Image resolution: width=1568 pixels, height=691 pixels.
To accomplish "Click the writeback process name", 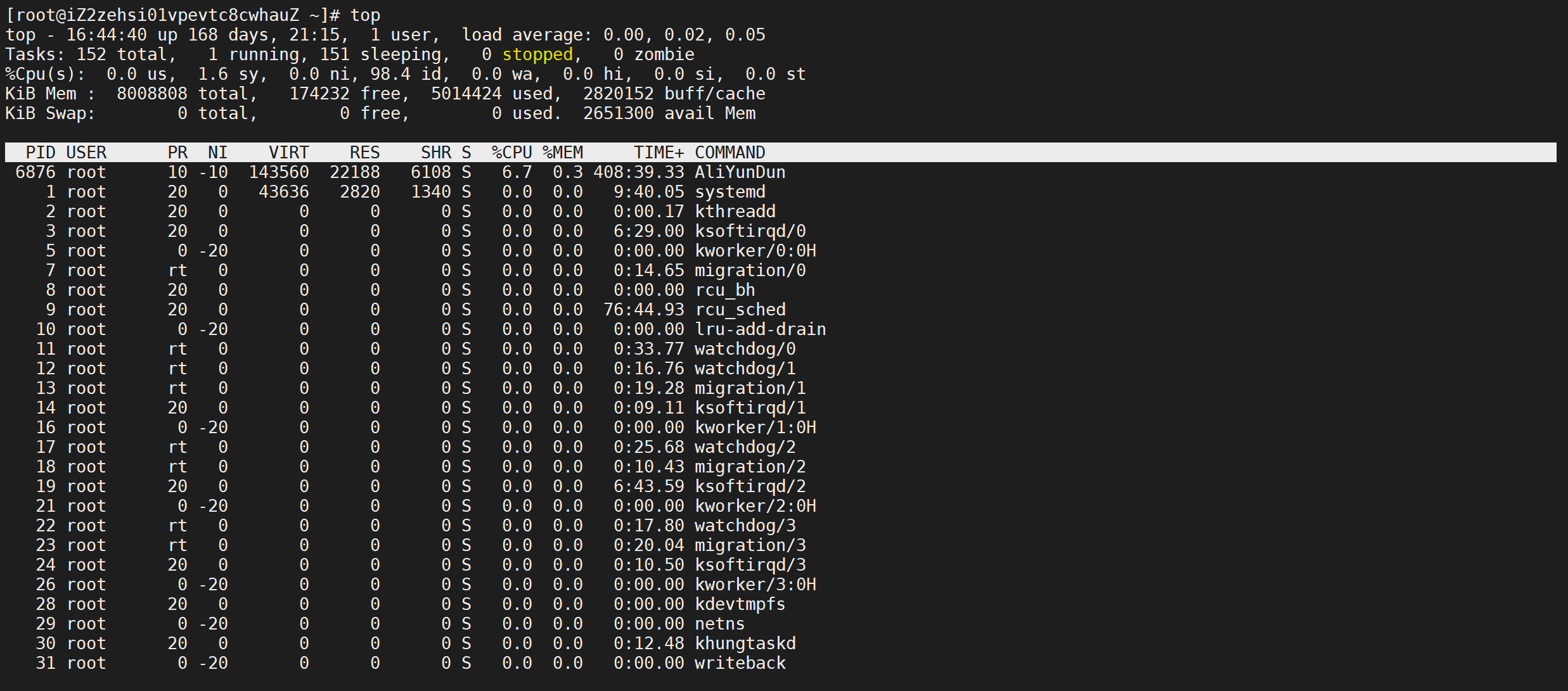I will coord(740,663).
